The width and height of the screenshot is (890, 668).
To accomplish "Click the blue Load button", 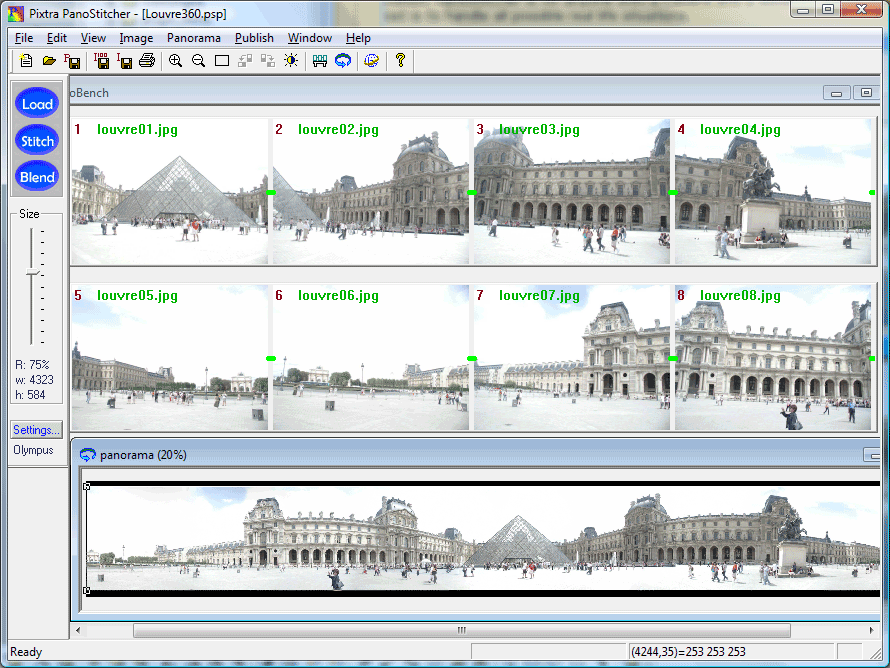I will 37,104.
